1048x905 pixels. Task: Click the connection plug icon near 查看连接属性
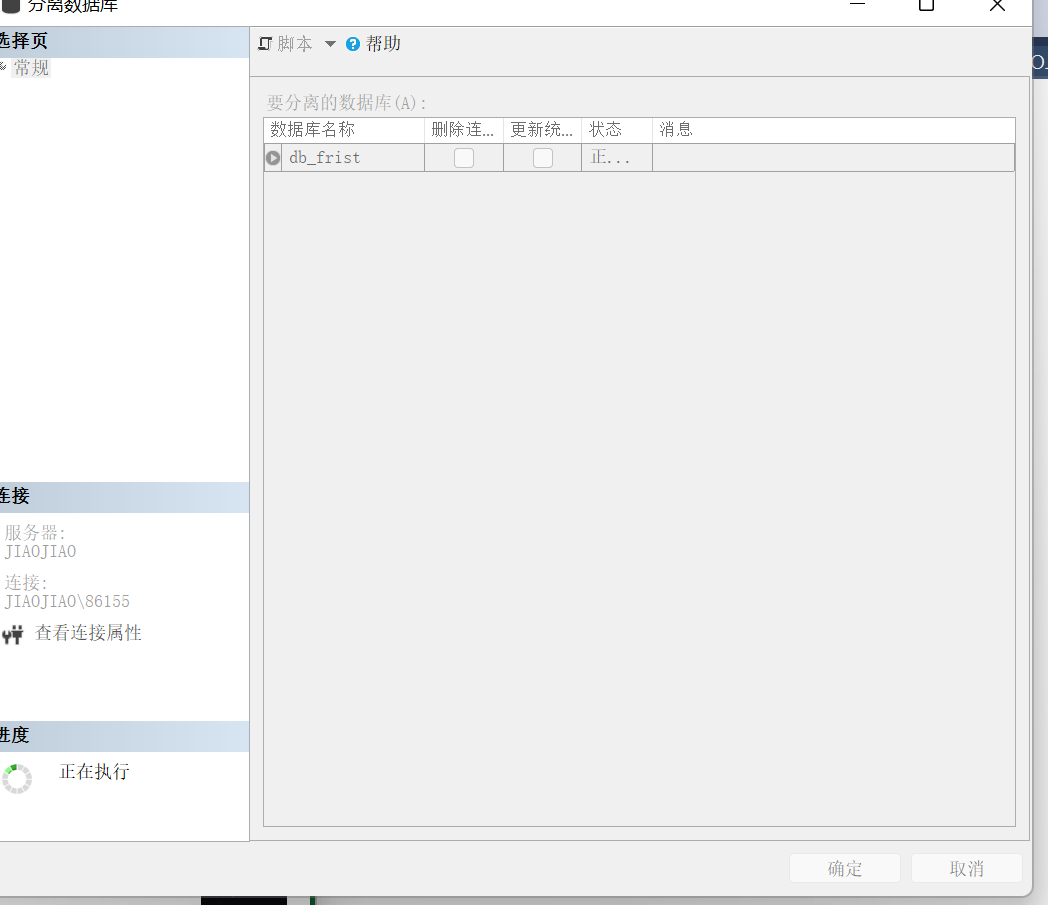pyautogui.click(x=13, y=634)
